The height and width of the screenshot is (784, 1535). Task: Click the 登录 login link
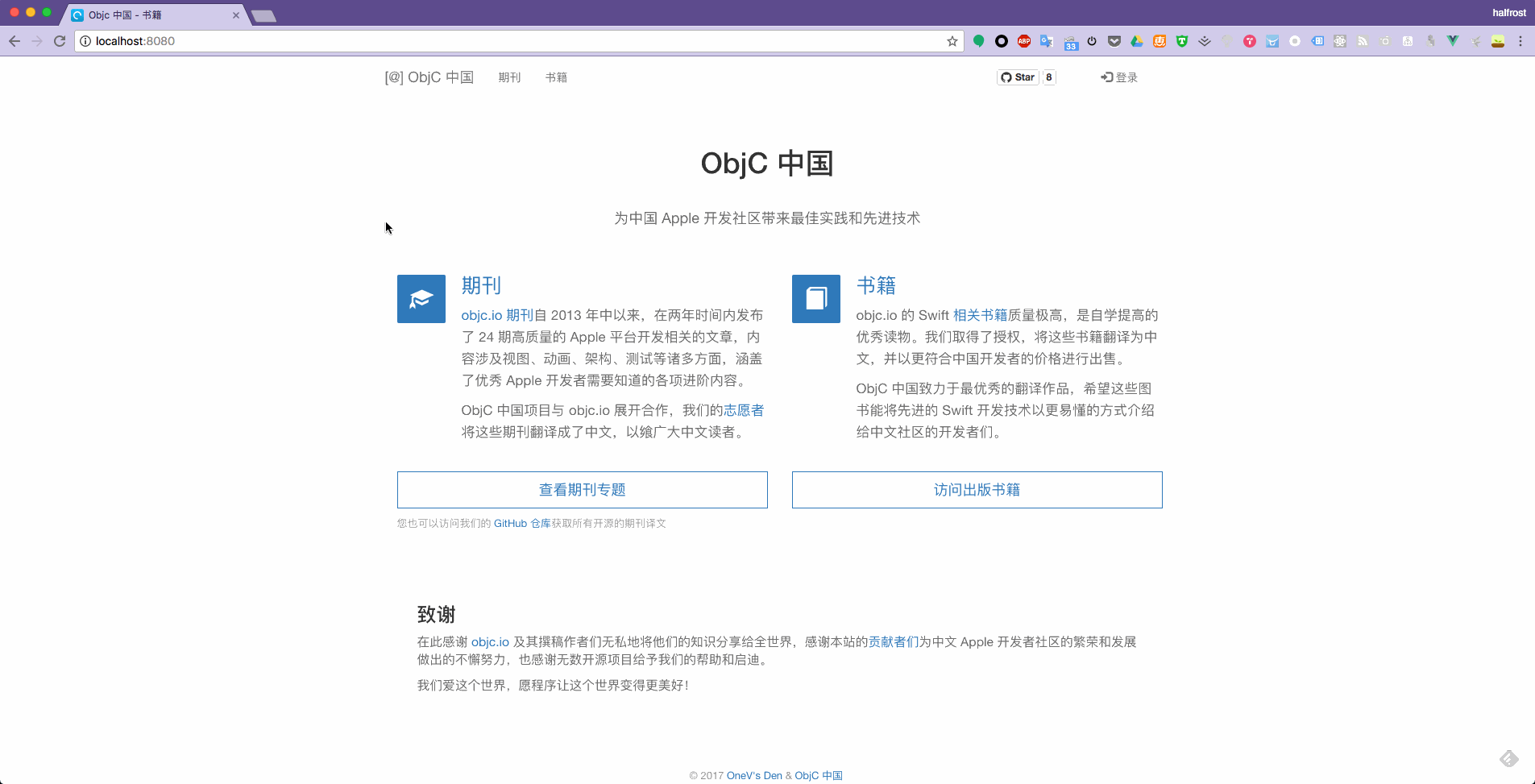(x=1119, y=77)
